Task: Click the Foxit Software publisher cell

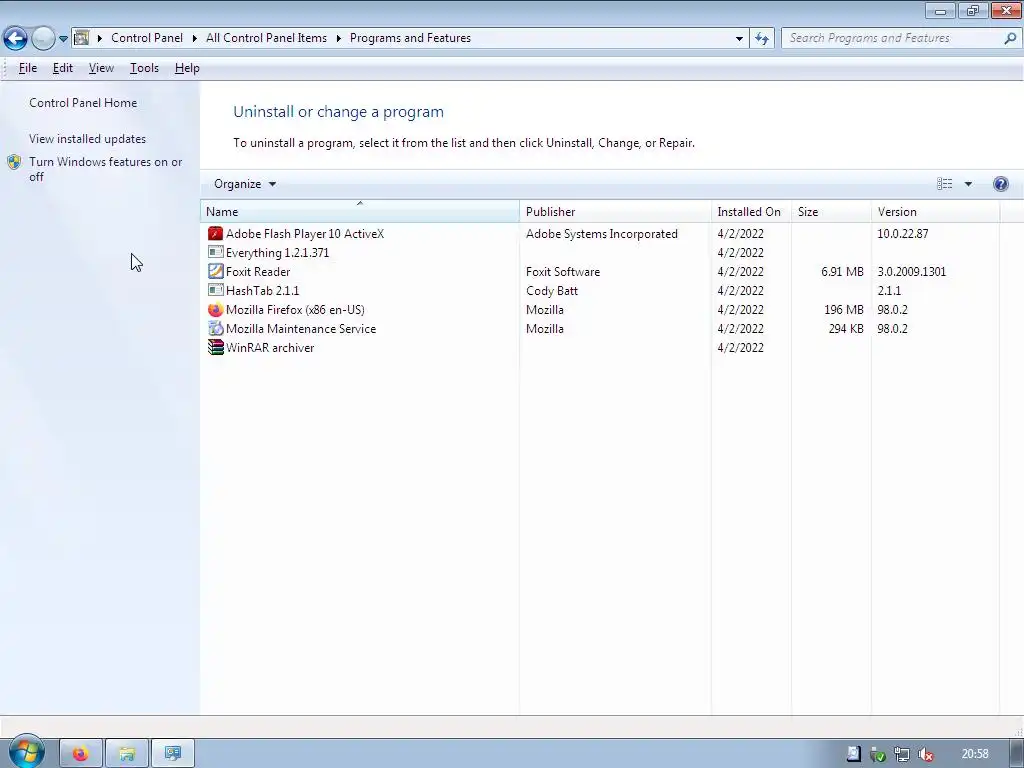Action: click(x=563, y=271)
